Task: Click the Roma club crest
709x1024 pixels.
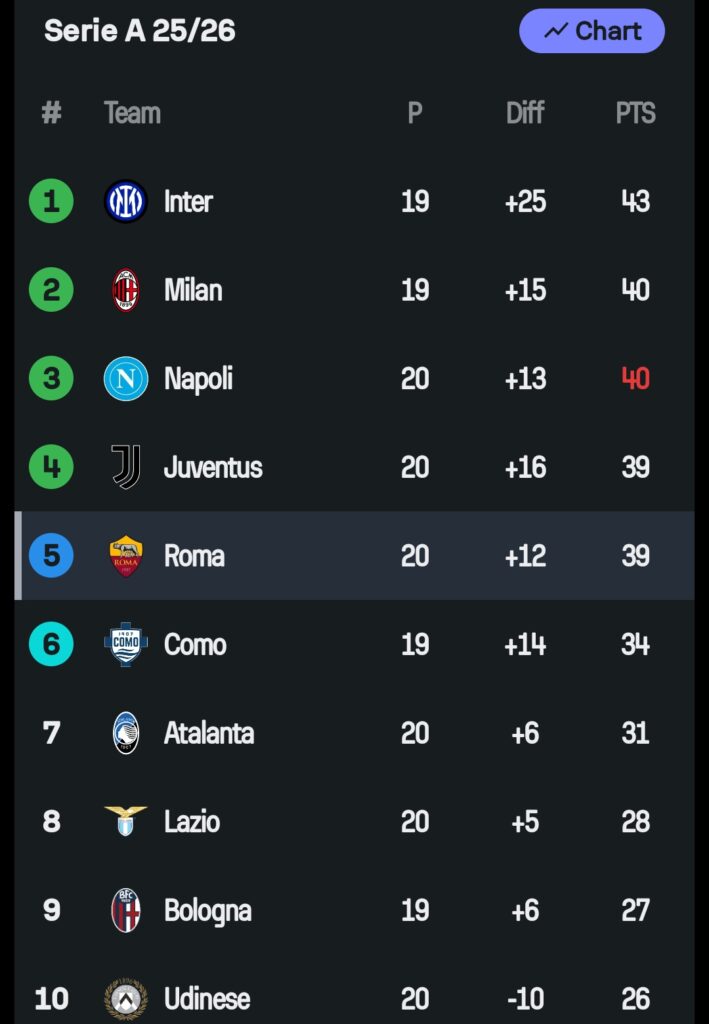Action: point(126,556)
